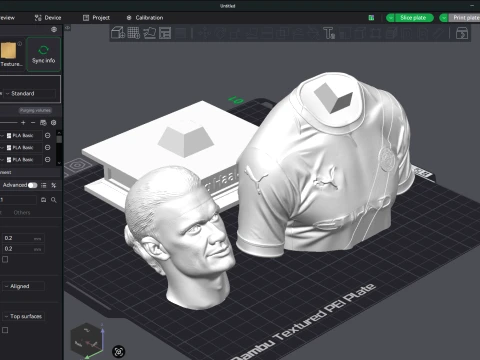The width and height of the screenshot is (480, 360).
Task: Edit the first PLA Basic filament preset
Action: (x=48, y=135)
